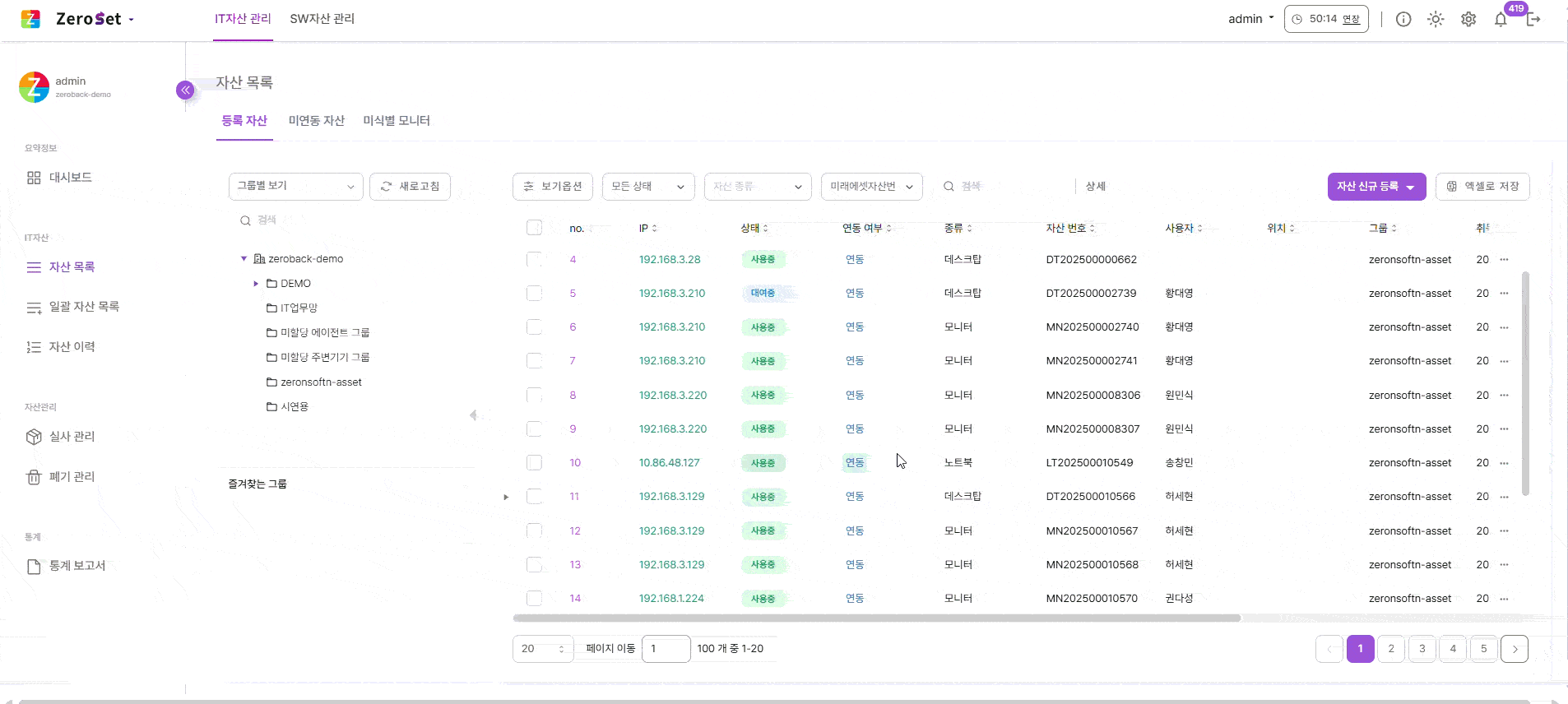Go to page 3 in pagination
Screen dimensions: 1568x704
pos(1422,649)
